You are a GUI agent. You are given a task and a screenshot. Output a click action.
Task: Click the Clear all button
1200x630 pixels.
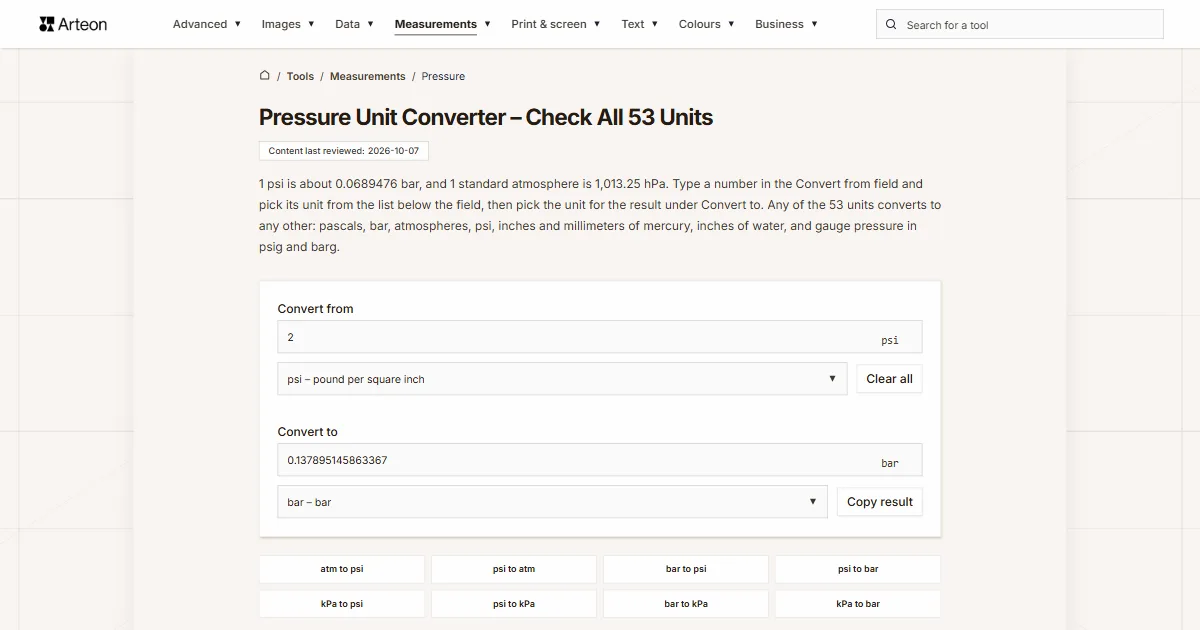coord(889,379)
